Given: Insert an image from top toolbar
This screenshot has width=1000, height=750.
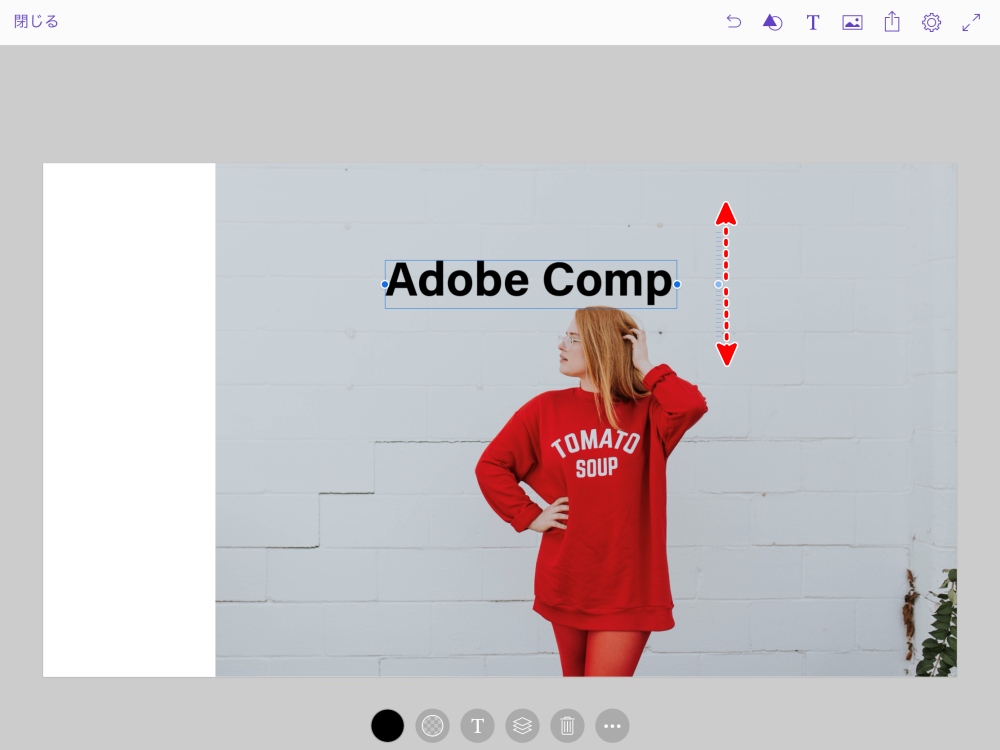Looking at the screenshot, I should click(852, 22).
